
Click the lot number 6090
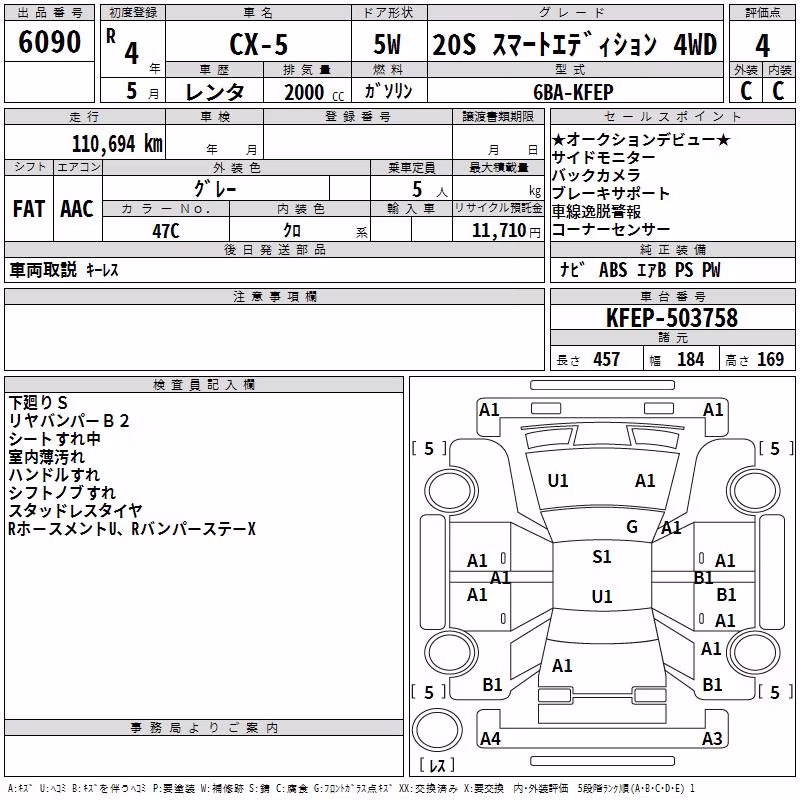49,42
